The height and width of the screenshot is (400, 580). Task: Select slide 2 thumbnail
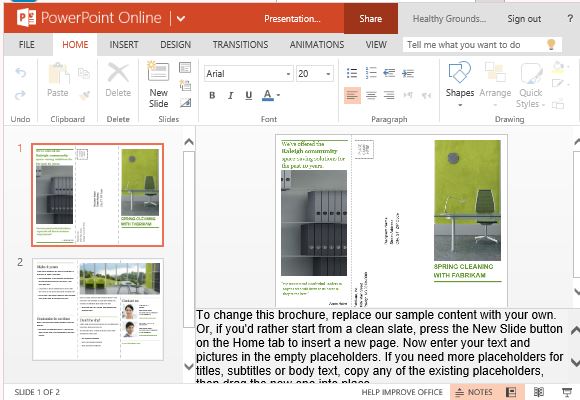tap(98, 309)
